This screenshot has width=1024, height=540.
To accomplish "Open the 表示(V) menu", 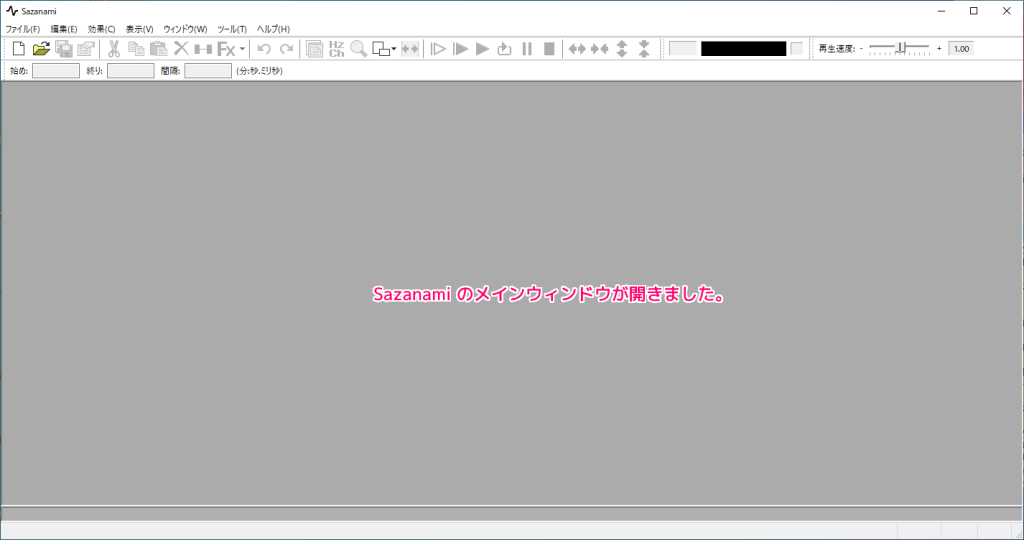I will point(139,29).
